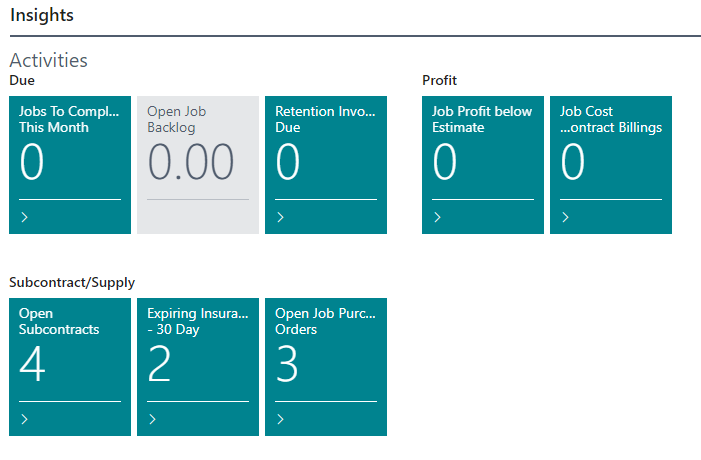This screenshot has width=701, height=460.
Task: Click the Job Cost Contract Billings zero value
Action: tap(573, 163)
